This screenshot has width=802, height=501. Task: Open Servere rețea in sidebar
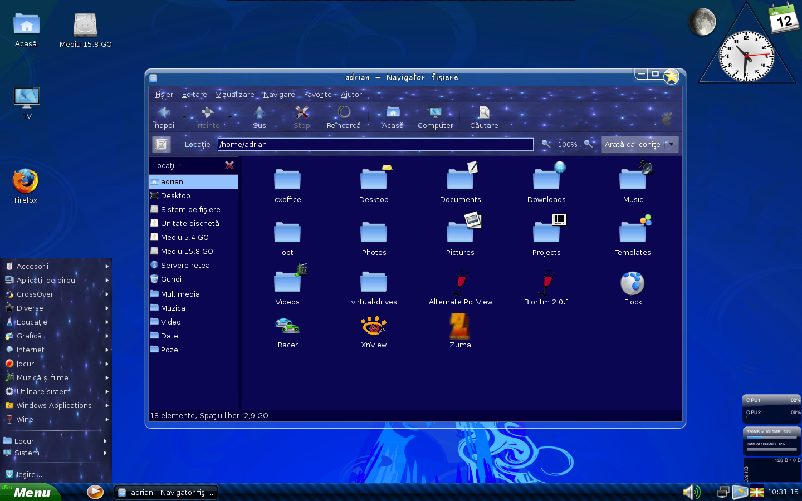[x=193, y=265]
